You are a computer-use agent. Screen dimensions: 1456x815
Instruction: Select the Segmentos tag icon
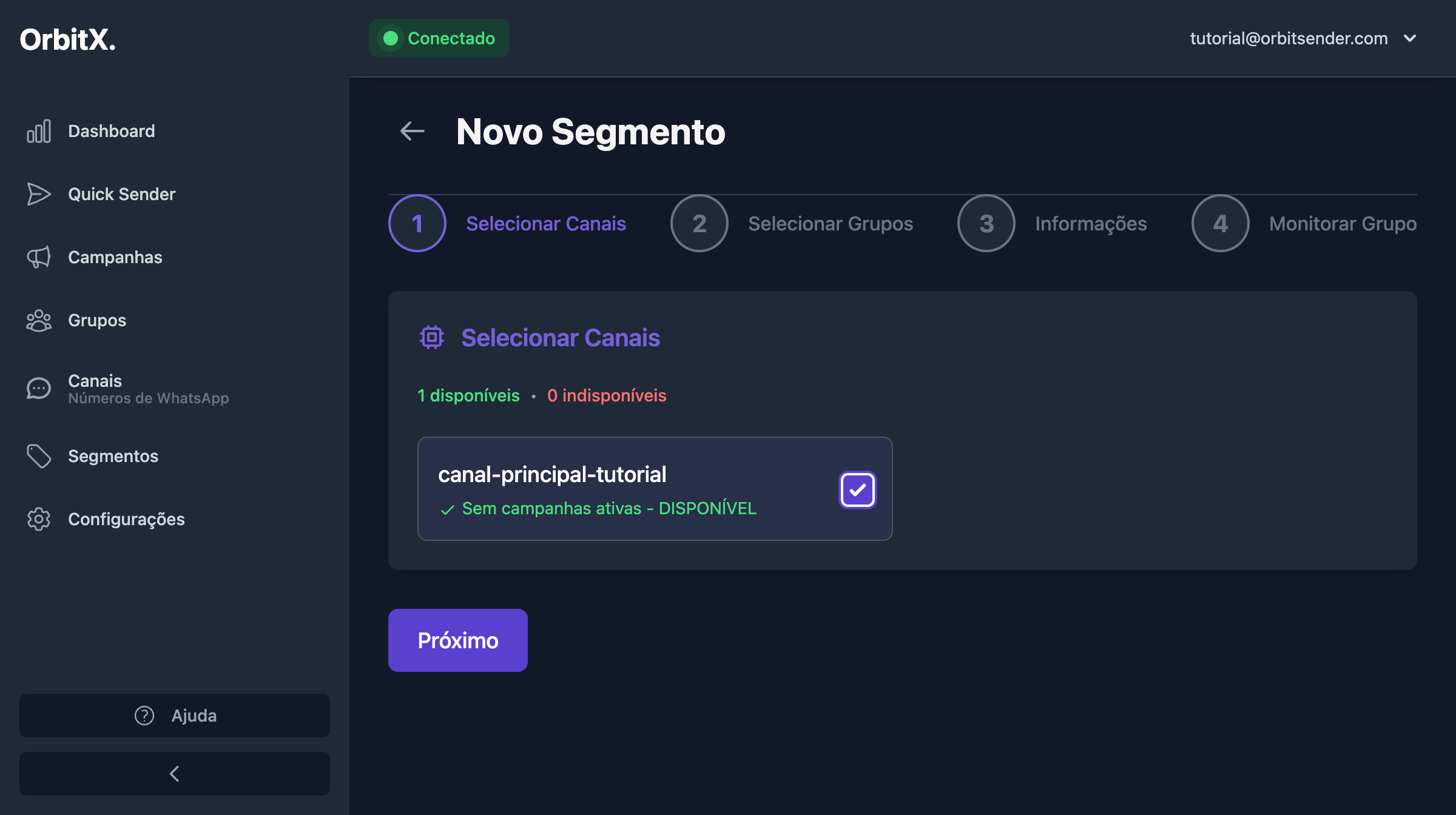[x=39, y=456]
